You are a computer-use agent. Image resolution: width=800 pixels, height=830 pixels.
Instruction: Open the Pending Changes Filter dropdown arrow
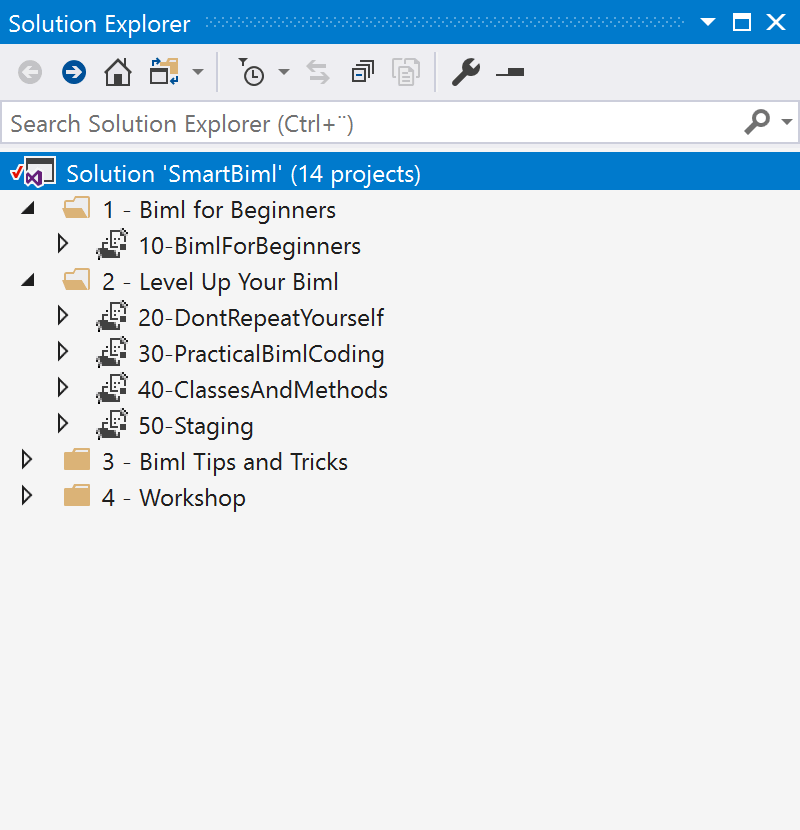[x=284, y=72]
